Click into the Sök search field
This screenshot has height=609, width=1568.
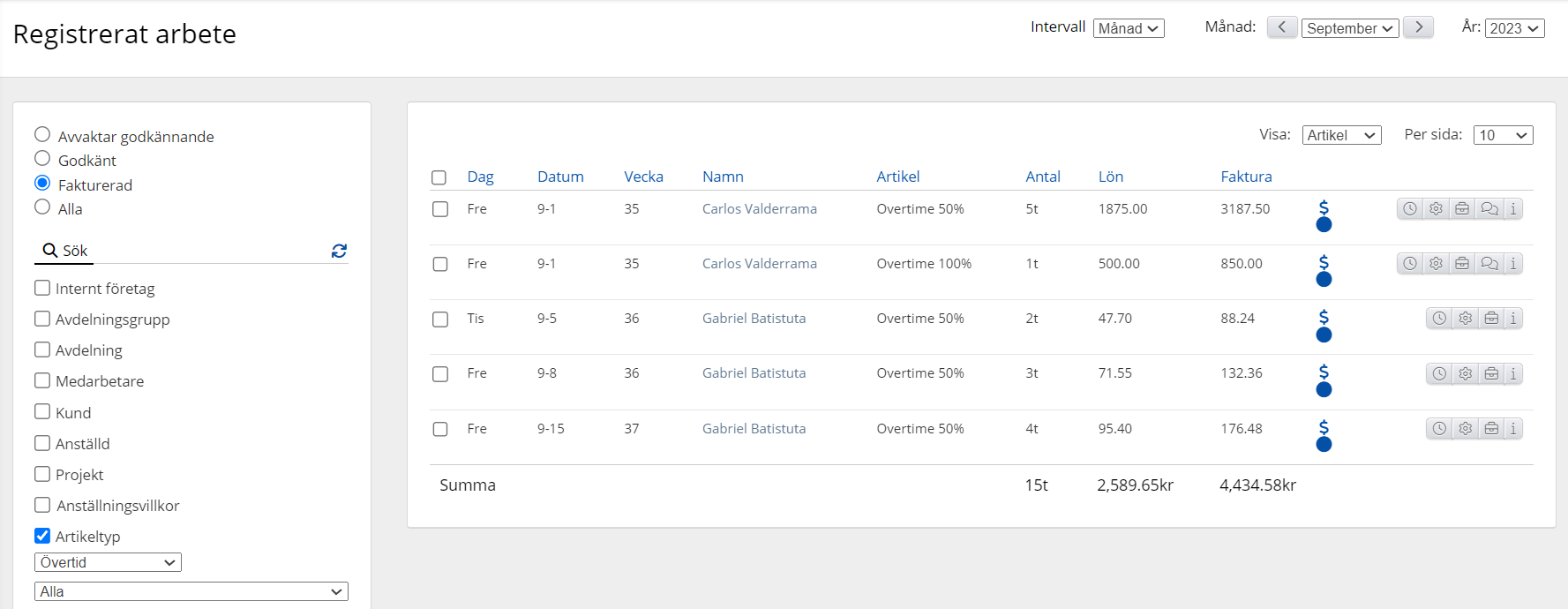coord(194,251)
